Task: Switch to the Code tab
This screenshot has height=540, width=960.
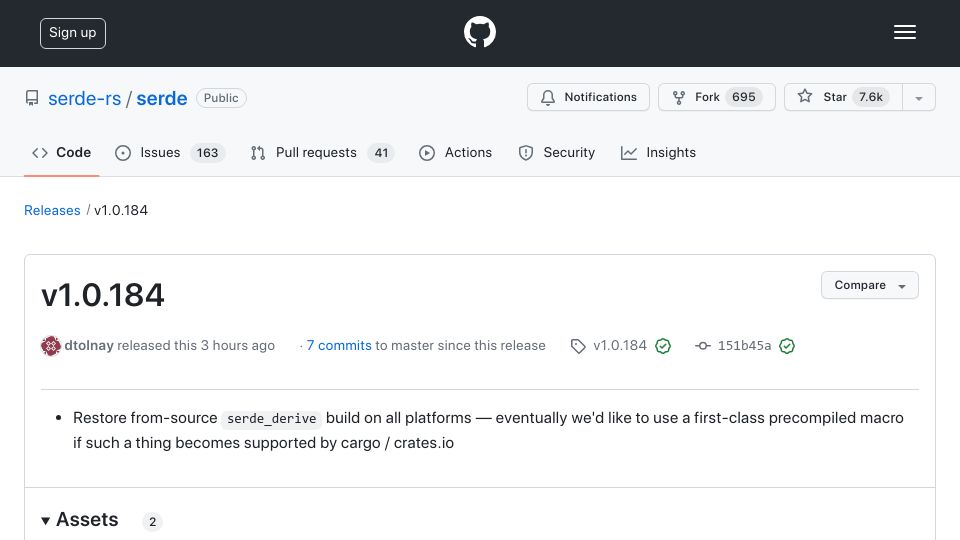Action: pyautogui.click(x=61, y=152)
